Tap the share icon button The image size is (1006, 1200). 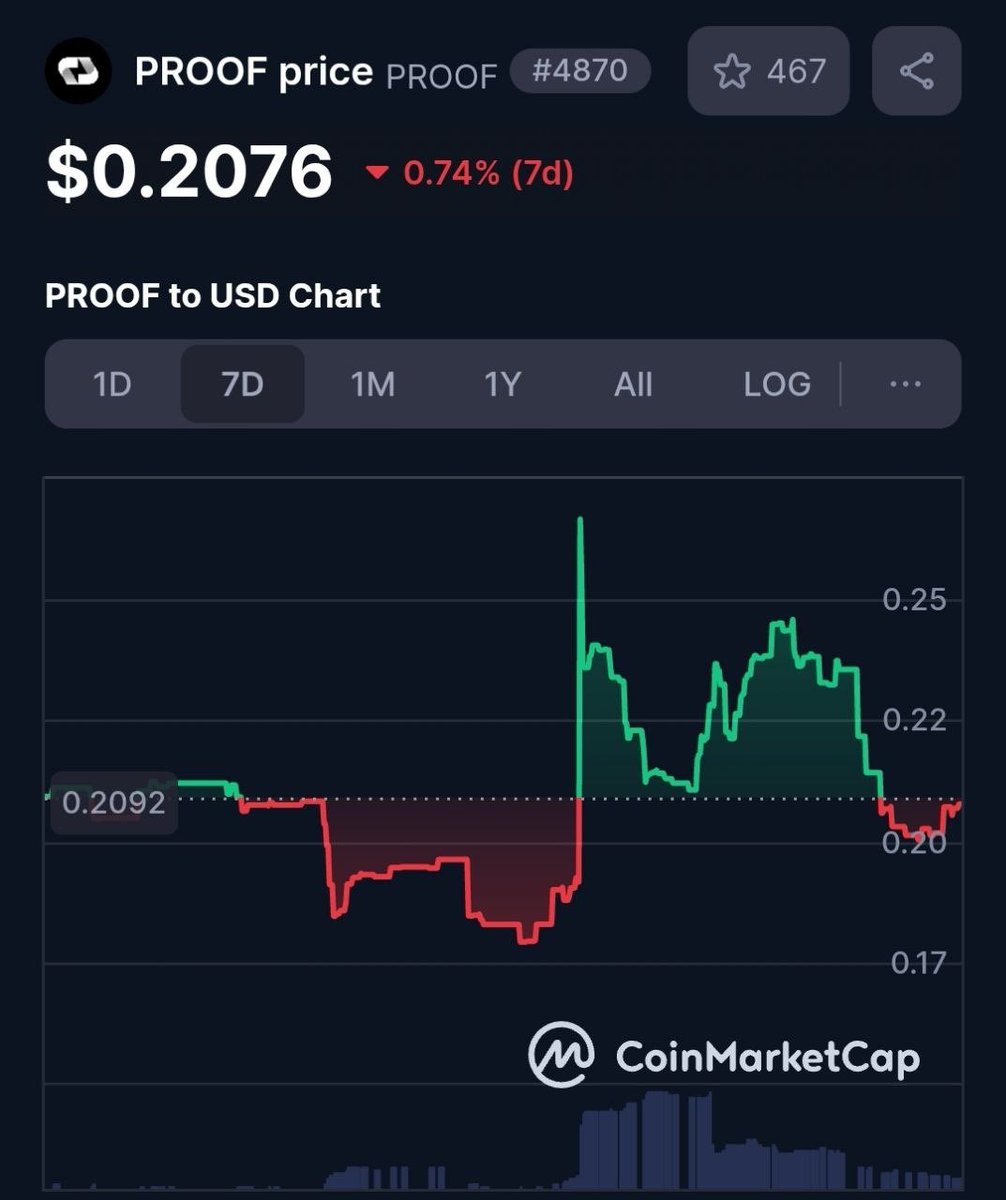[x=916, y=71]
